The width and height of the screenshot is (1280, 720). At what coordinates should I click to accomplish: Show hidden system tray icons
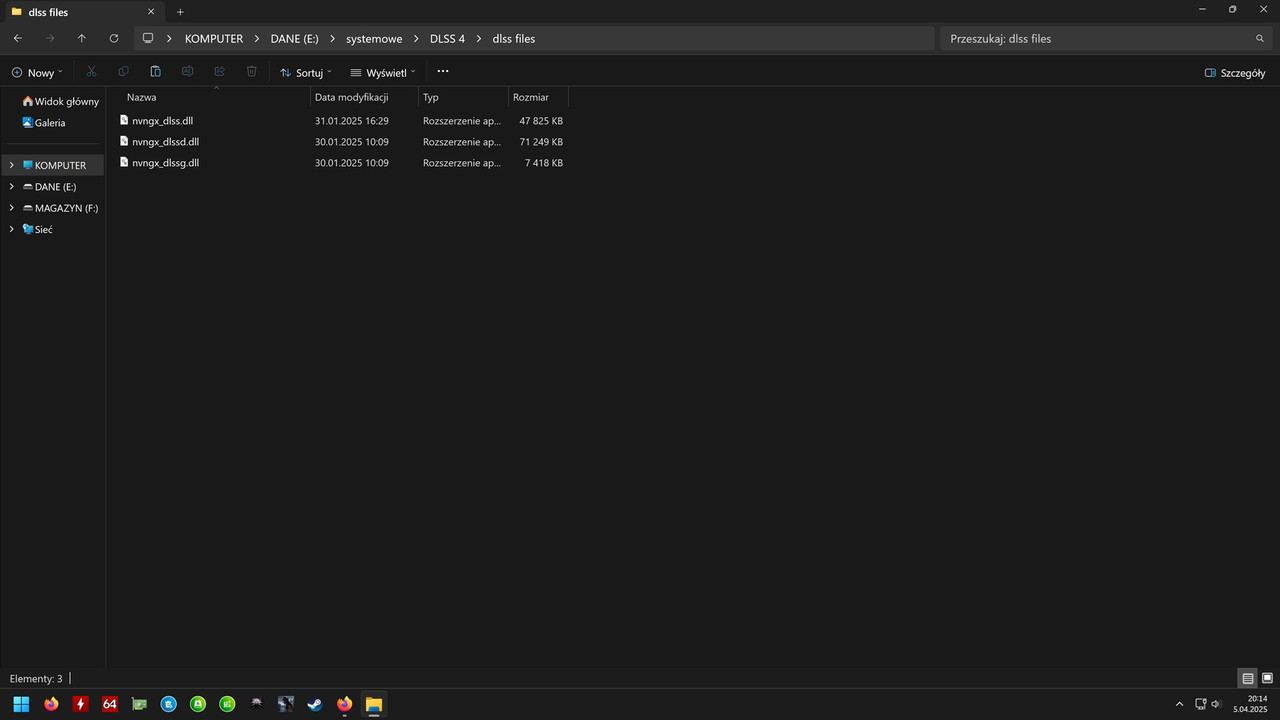tap(1179, 704)
